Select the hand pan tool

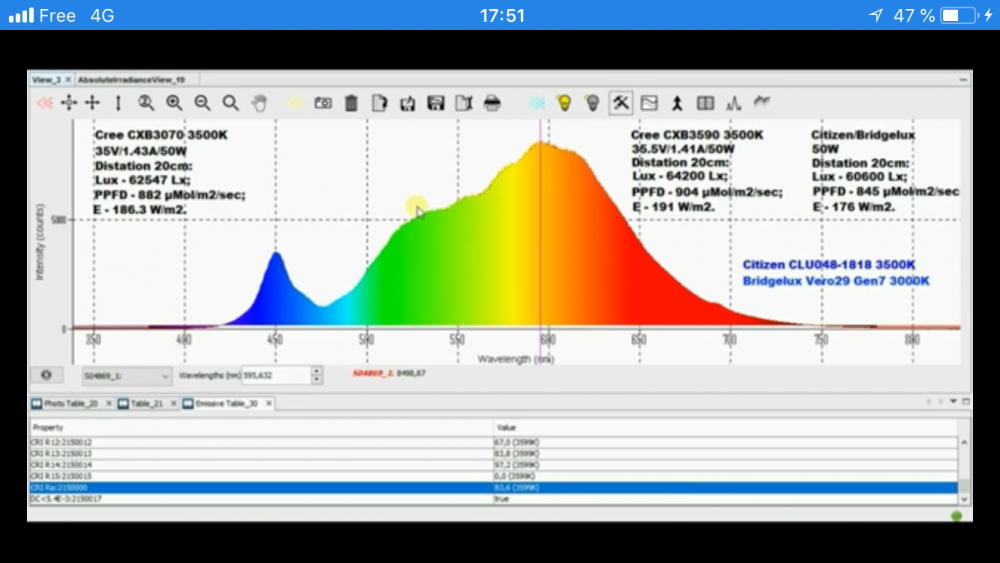point(259,103)
